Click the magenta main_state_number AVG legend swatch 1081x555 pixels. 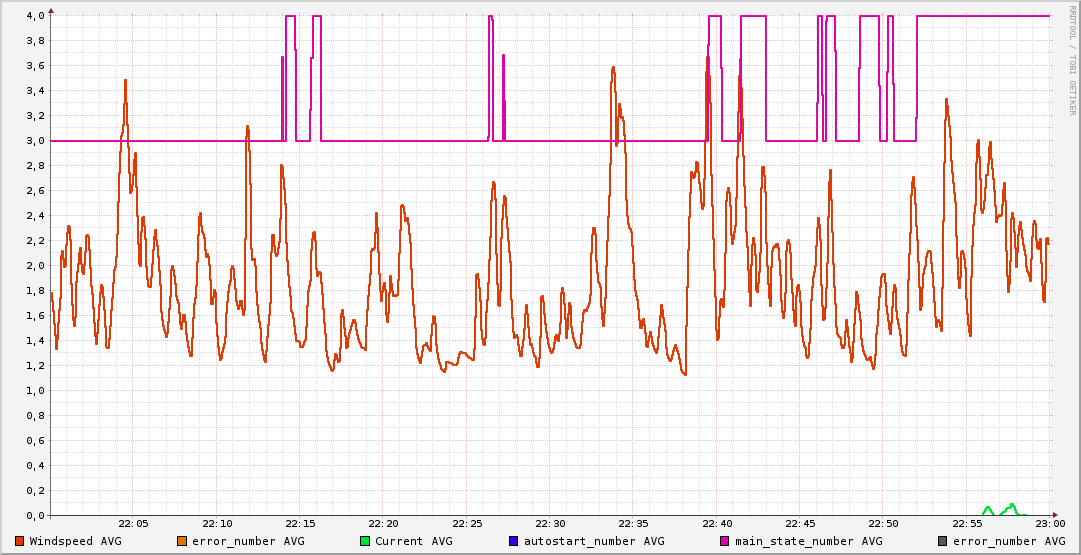click(725, 541)
